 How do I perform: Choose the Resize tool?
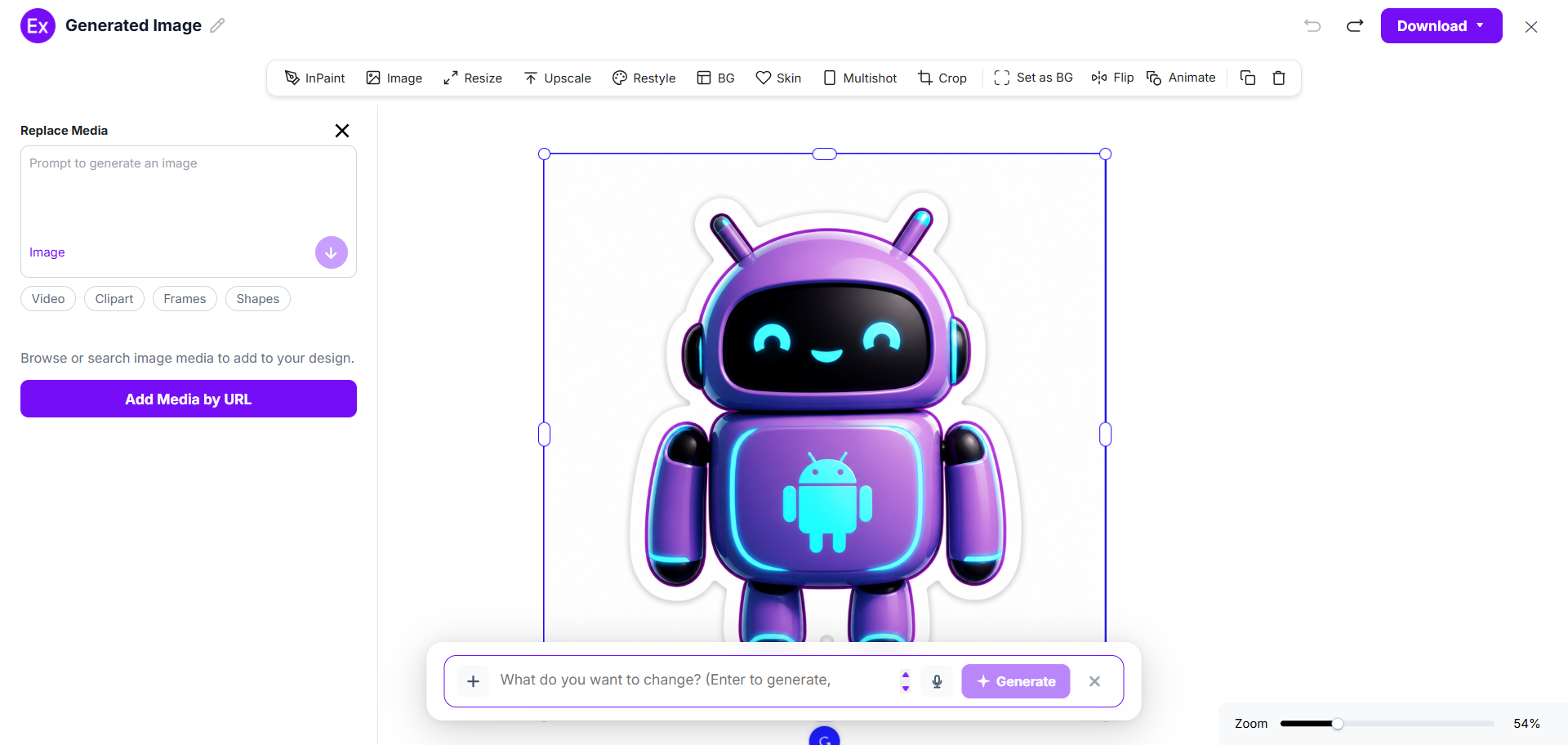(472, 78)
